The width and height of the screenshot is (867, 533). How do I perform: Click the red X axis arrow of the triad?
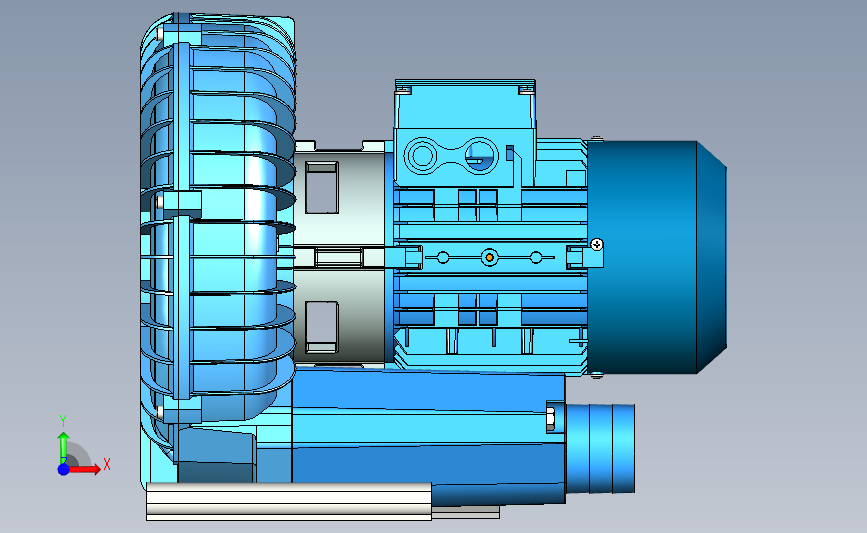pyautogui.click(x=85, y=469)
